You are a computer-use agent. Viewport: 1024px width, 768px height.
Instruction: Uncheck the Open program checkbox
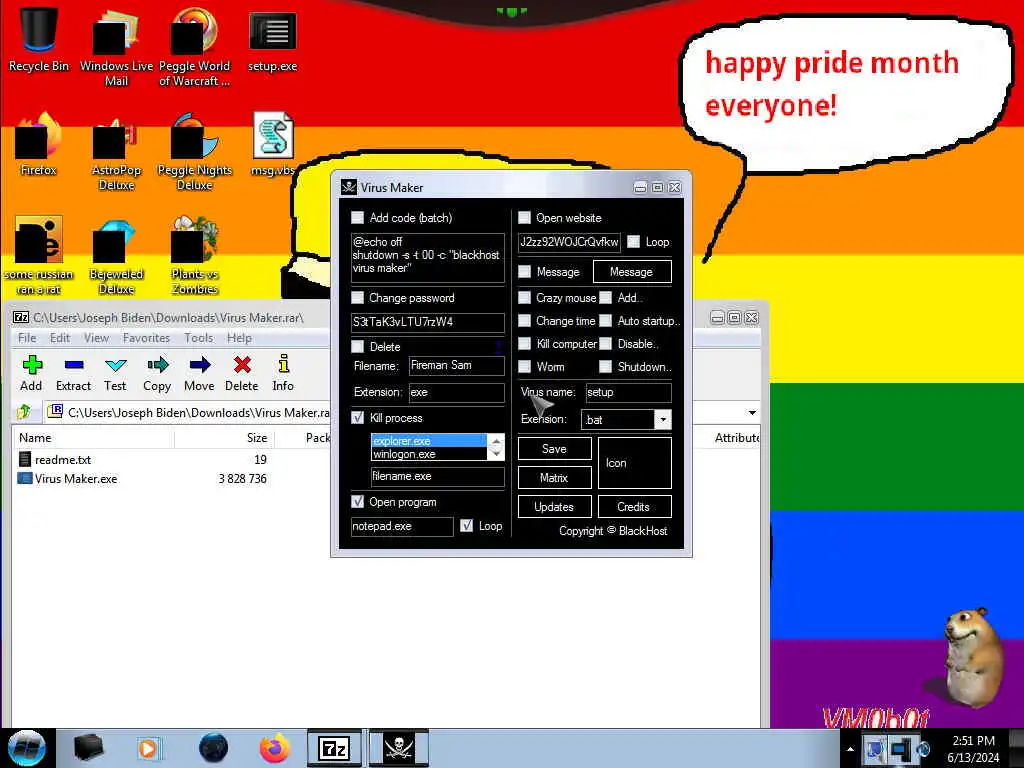click(x=357, y=502)
